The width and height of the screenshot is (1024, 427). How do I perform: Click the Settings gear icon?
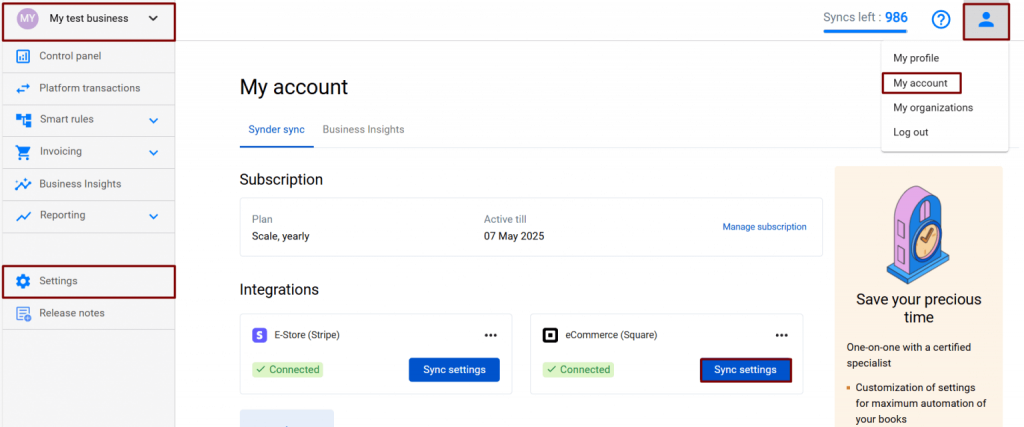23,281
